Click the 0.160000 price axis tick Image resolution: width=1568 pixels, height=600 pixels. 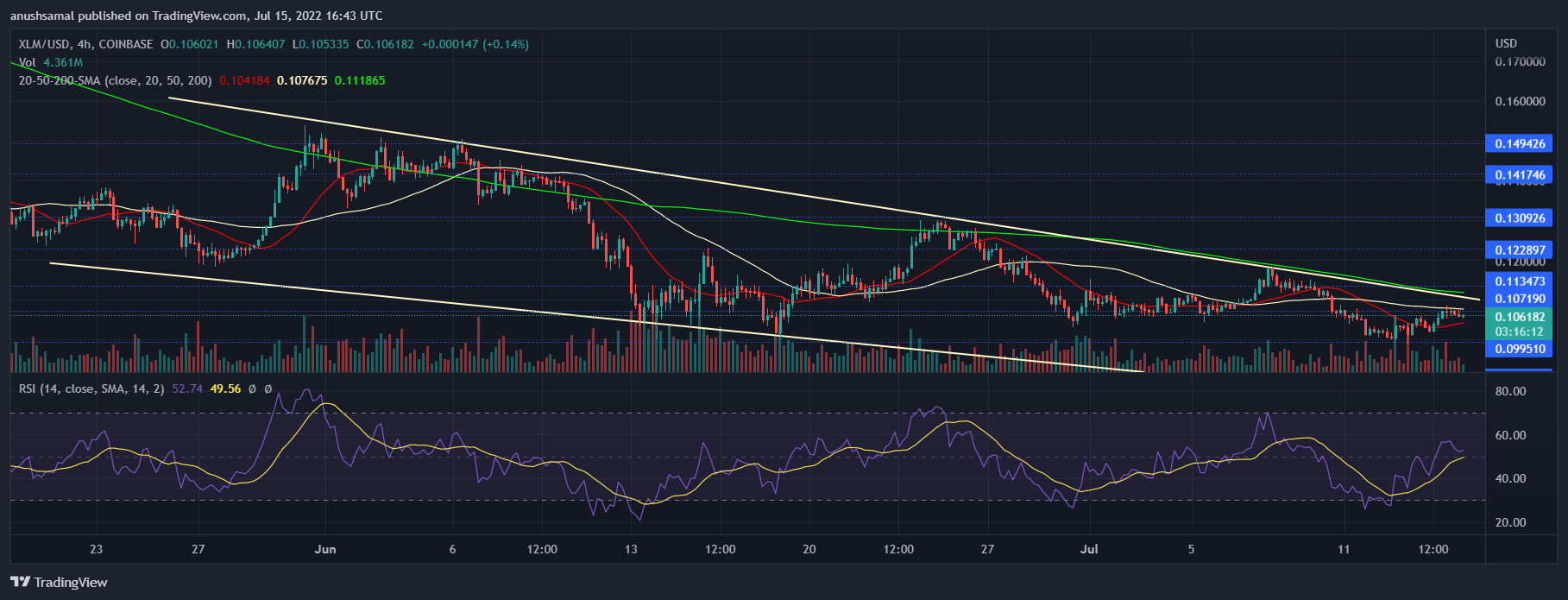point(1520,102)
